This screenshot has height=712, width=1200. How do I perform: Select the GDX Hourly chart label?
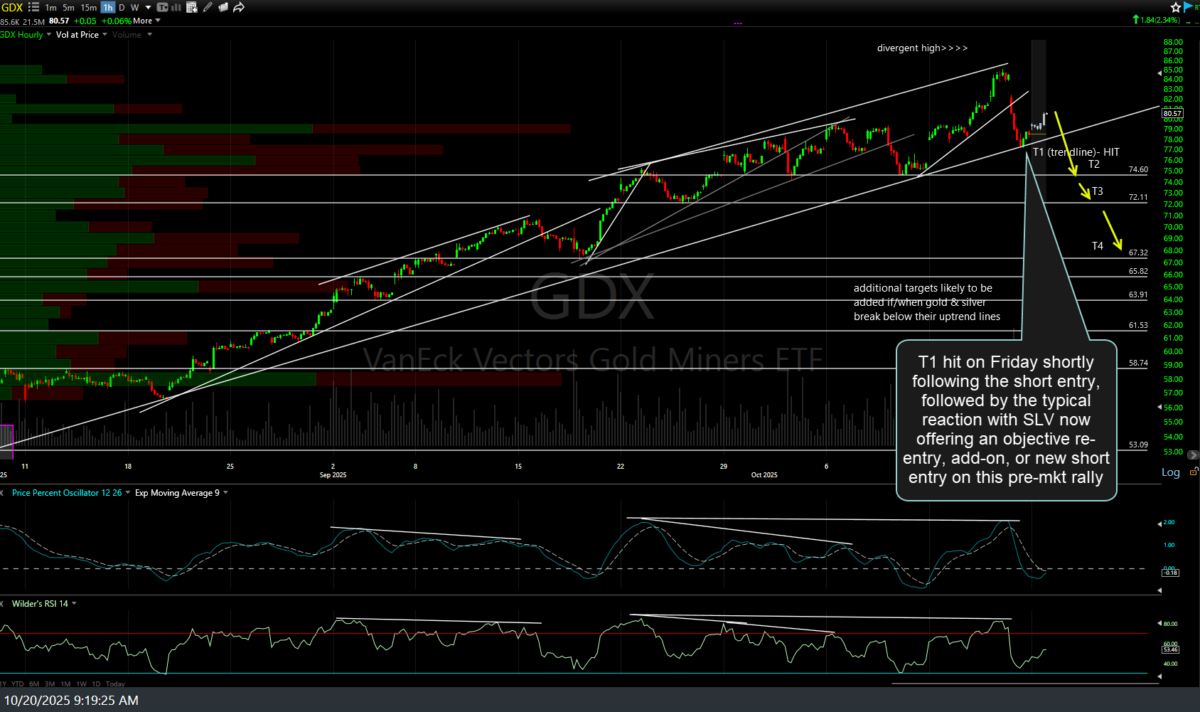tap(20, 33)
